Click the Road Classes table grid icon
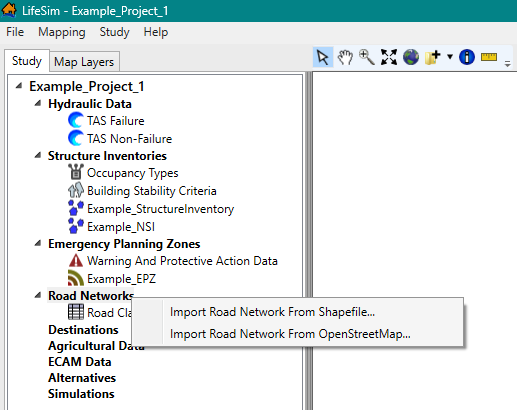Image resolution: width=517 pixels, height=410 pixels. pos(76,312)
